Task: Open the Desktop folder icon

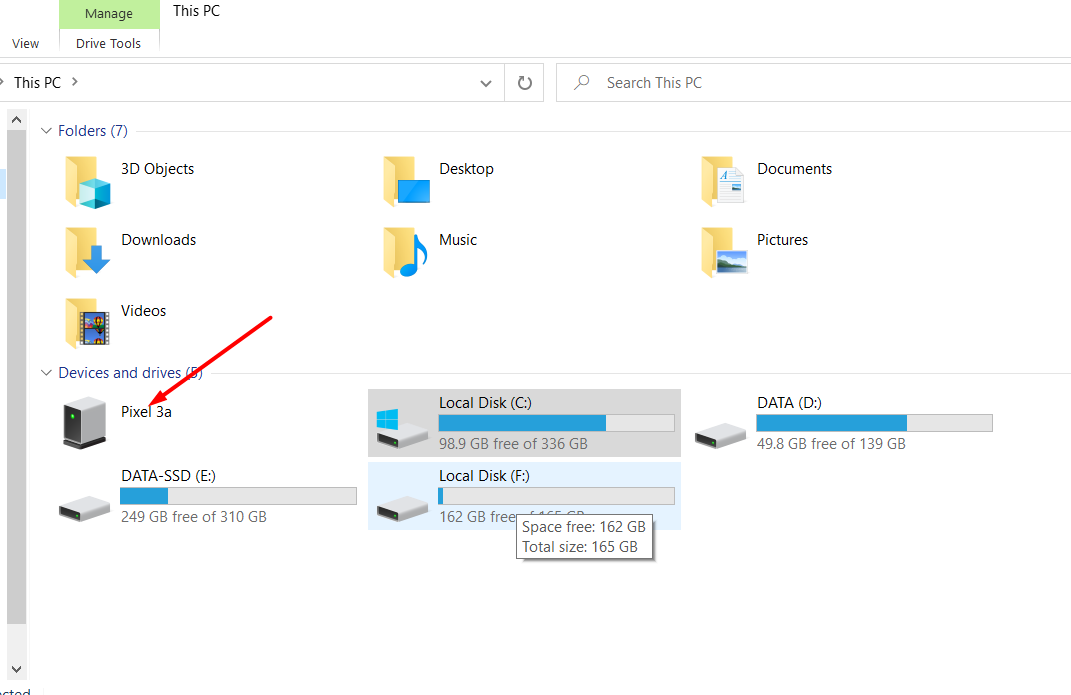Action: click(x=405, y=181)
